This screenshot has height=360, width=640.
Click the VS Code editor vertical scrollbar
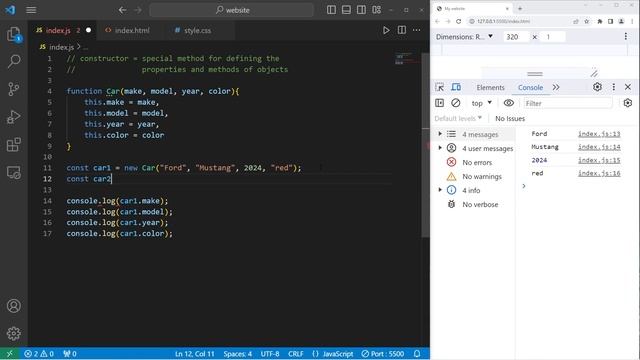click(425, 145)
